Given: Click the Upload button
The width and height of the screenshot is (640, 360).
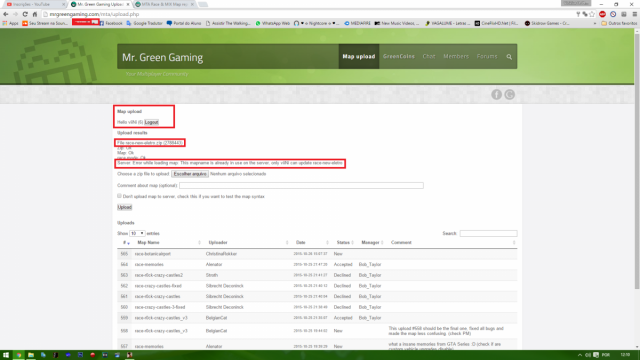Looking at the screenshot, I should [x=124, y=207].
